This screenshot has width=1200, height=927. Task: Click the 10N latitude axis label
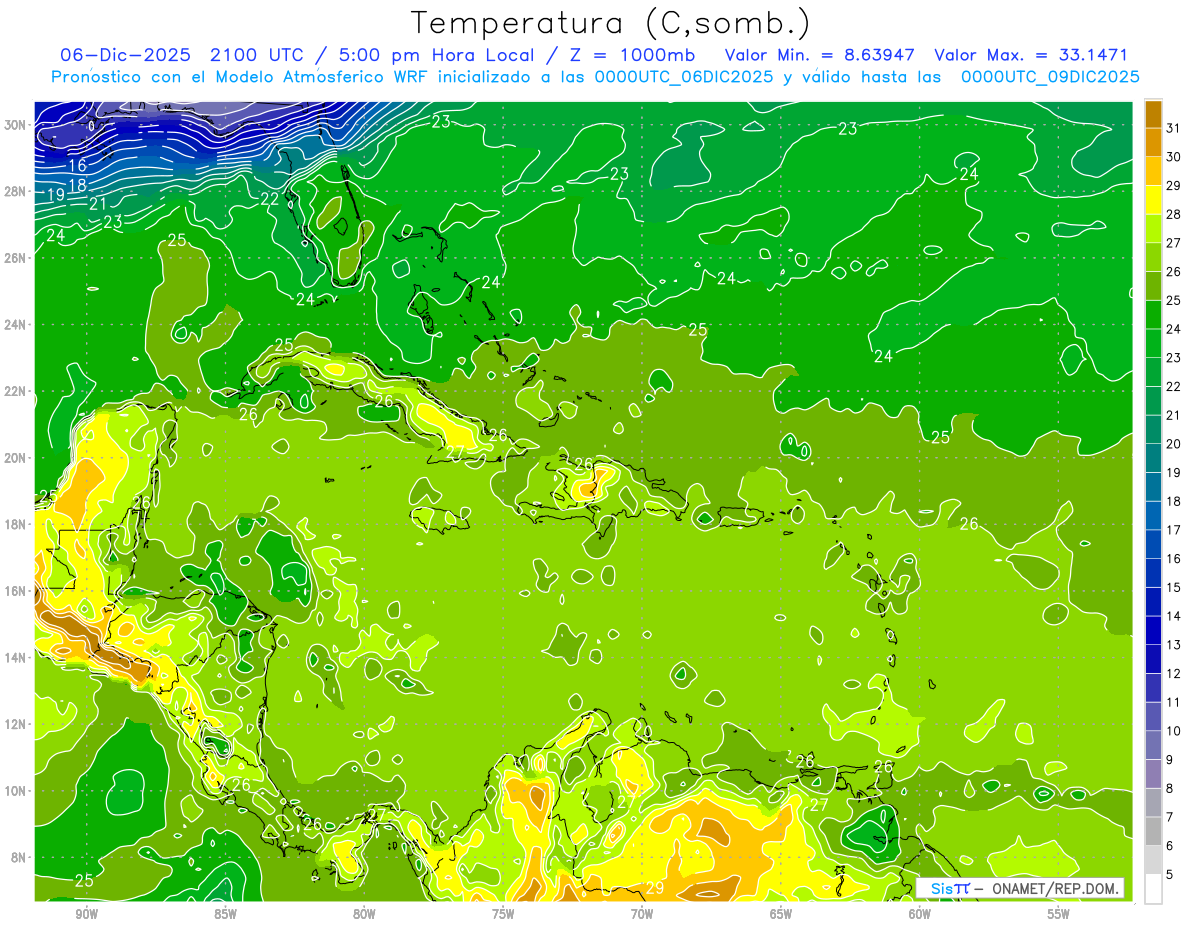point(16,790)
